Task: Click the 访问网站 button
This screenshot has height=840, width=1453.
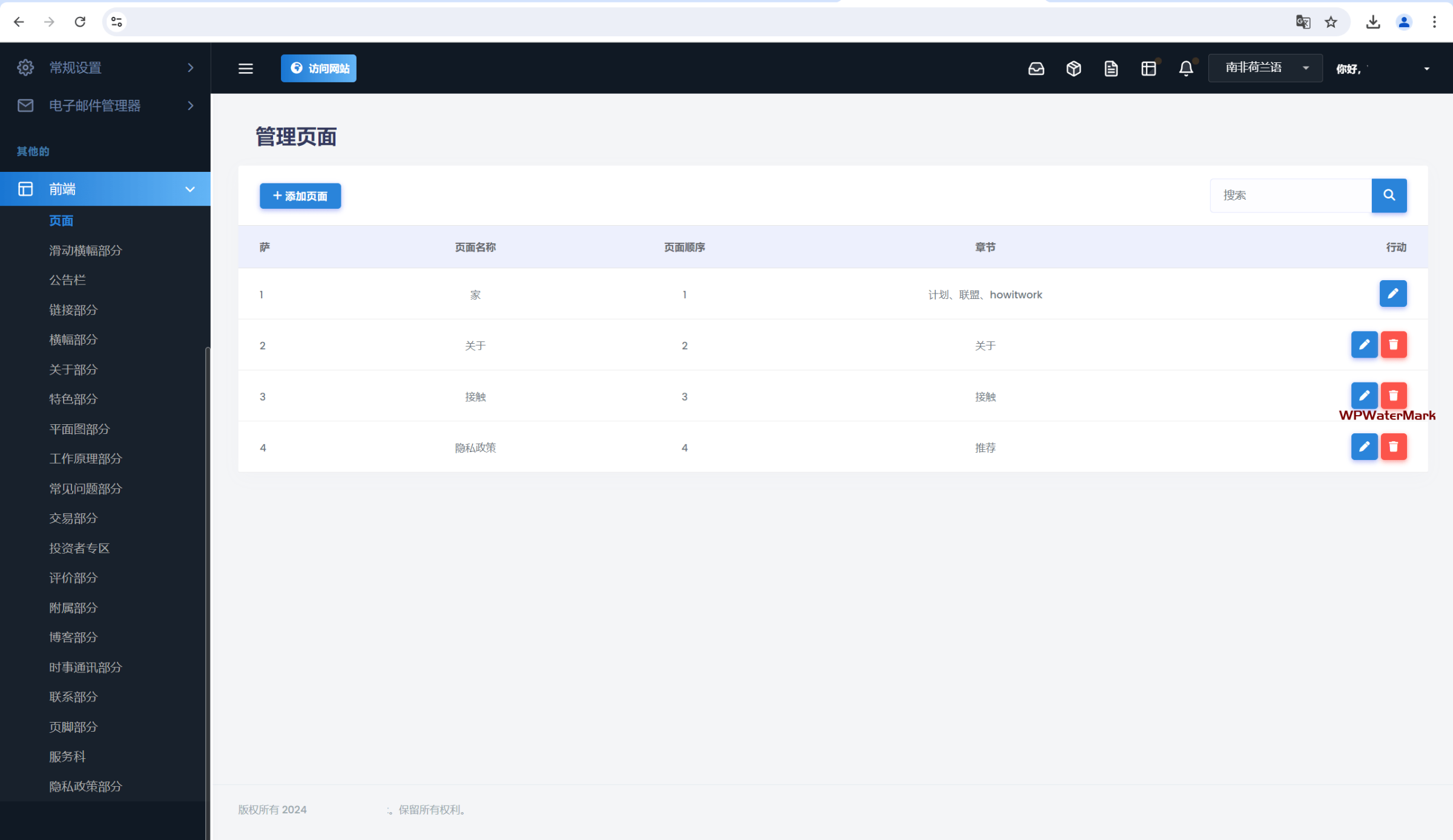Action: 318,68
